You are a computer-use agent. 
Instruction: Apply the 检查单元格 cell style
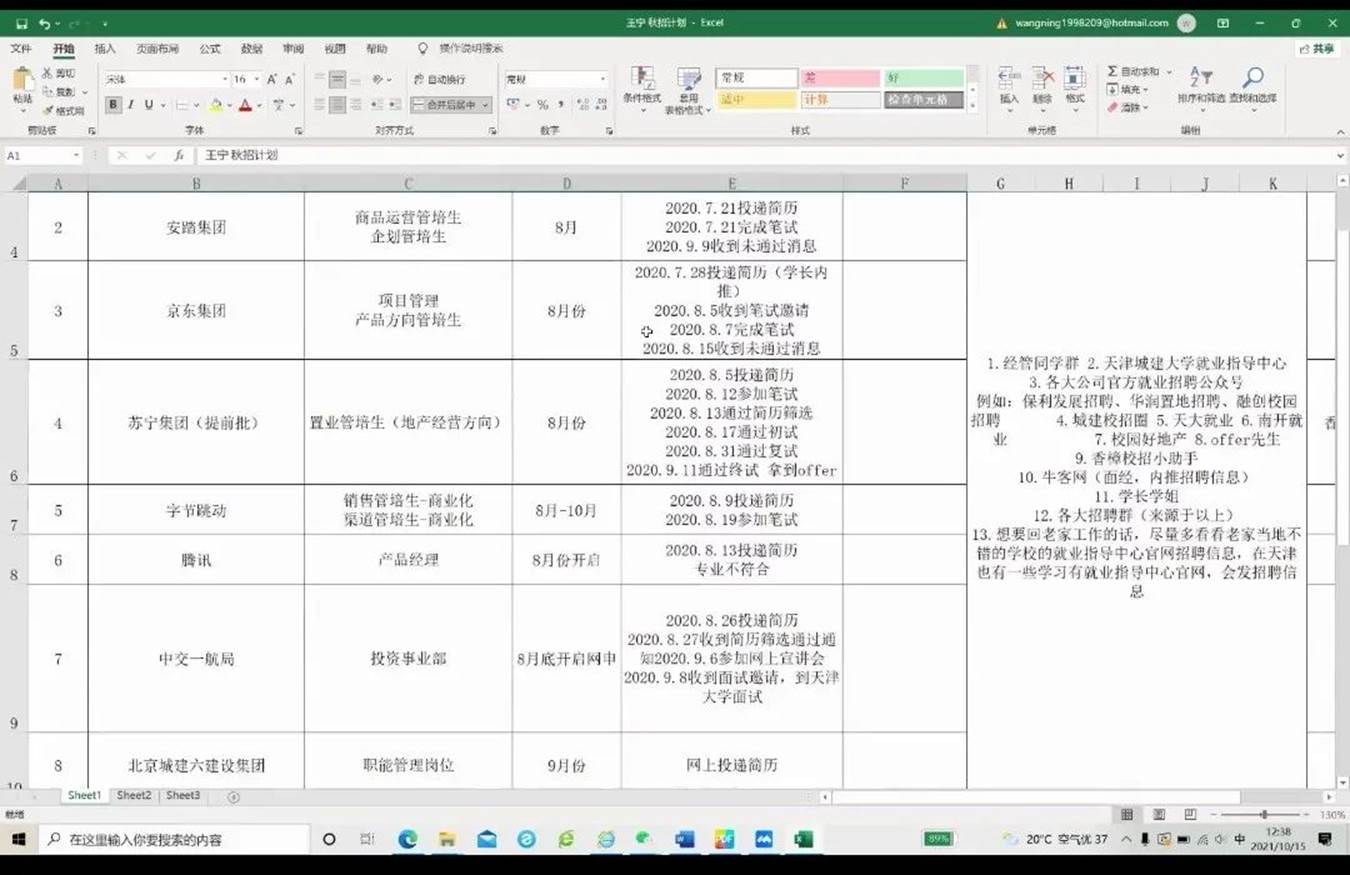[x=923, y=100]
